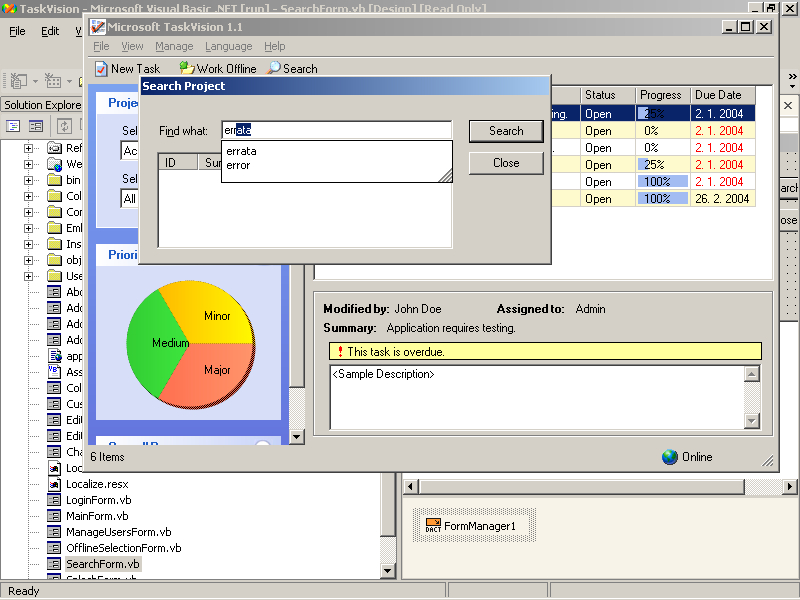
Task: Expand the References tree node
Action: click(x=29, y=148)
